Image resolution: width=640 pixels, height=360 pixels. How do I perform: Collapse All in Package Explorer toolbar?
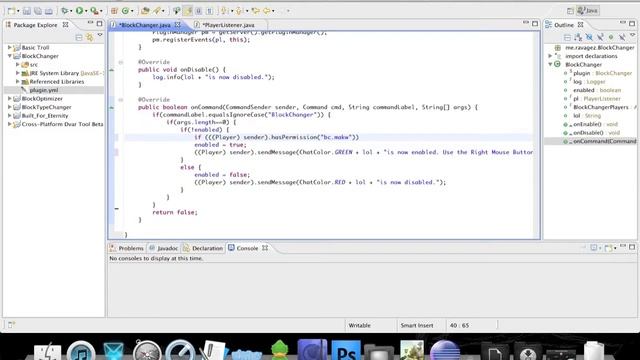click(79, 38)
